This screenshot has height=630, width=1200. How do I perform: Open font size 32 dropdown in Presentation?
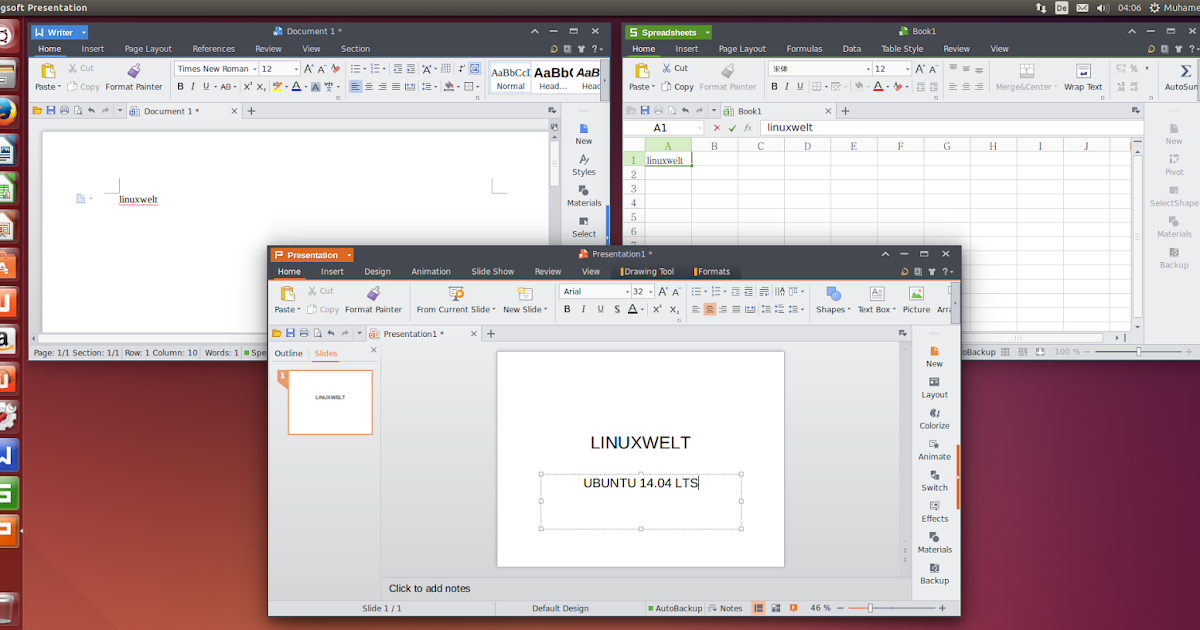650,291
